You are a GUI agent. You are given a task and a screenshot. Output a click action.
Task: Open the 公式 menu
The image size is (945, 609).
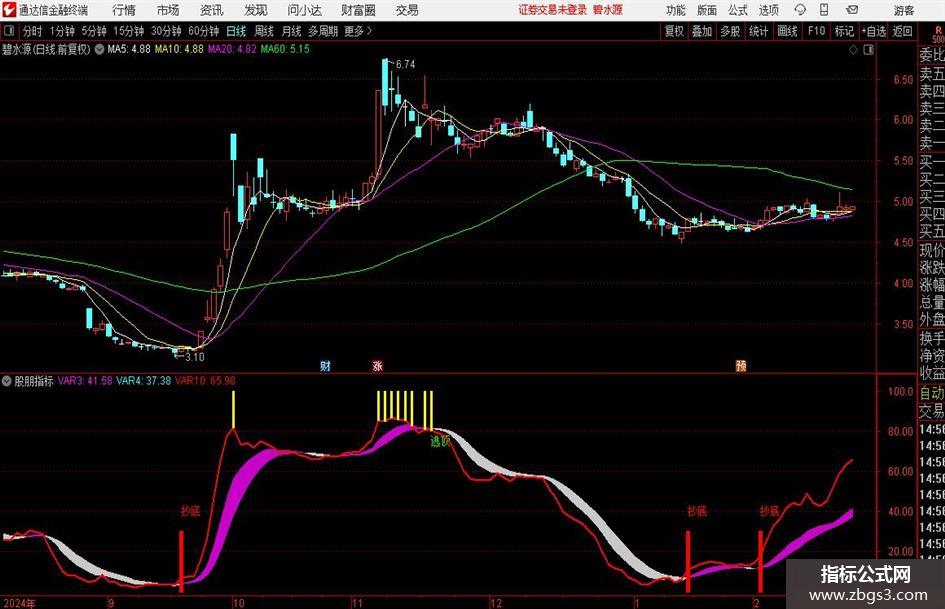tap(738, 10)
